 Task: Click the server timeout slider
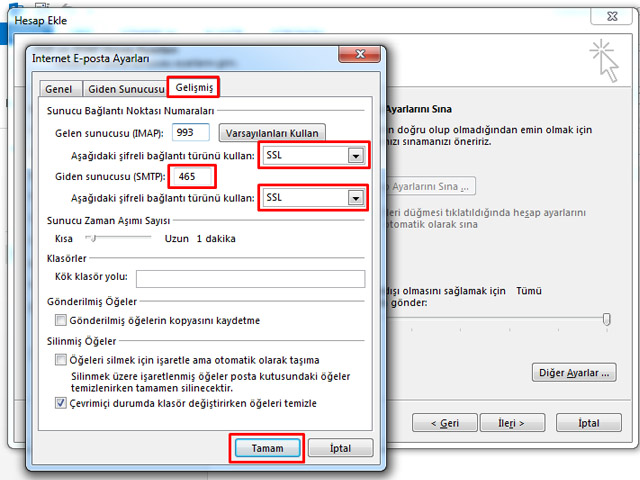93,239
